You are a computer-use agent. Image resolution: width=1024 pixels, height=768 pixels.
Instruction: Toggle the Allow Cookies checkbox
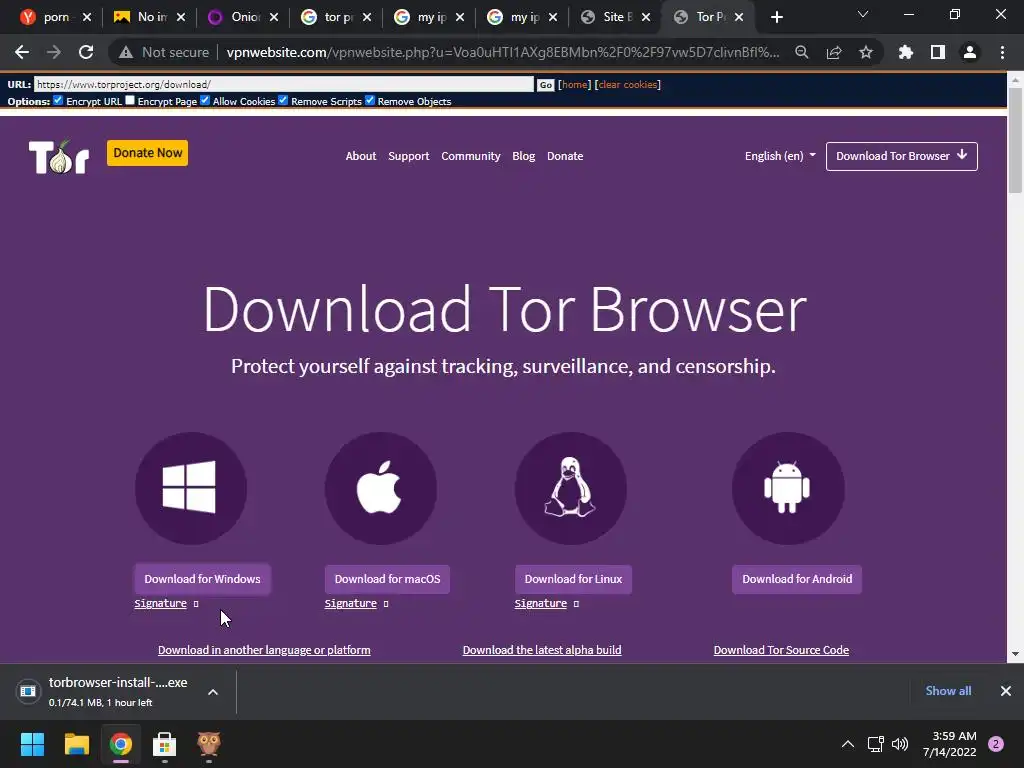click(x=204, y=100)
